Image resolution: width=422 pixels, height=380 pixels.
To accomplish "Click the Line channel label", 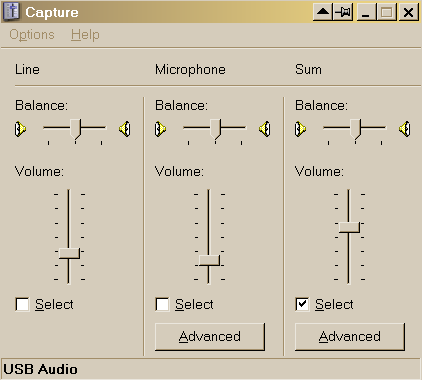I will [x=27, y=70].
